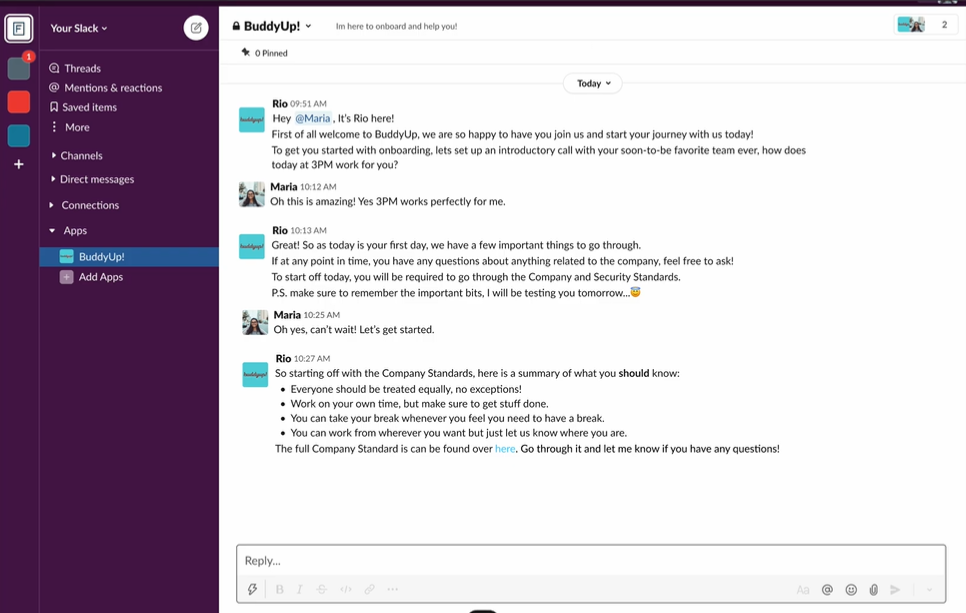Click the 10:13 AM timestamp
The image size is (966, 613).
(x=309, y=230)
